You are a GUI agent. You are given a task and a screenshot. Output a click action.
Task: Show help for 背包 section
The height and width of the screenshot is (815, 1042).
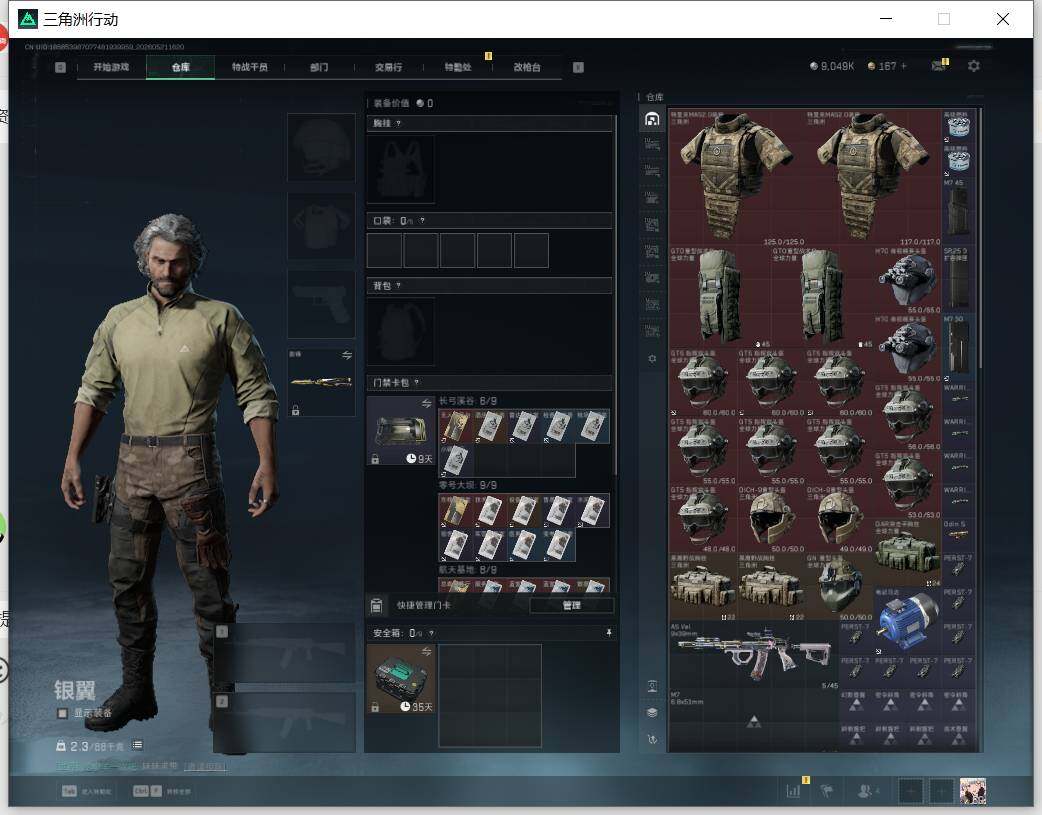pyautogui.click(x=398, y=286)
